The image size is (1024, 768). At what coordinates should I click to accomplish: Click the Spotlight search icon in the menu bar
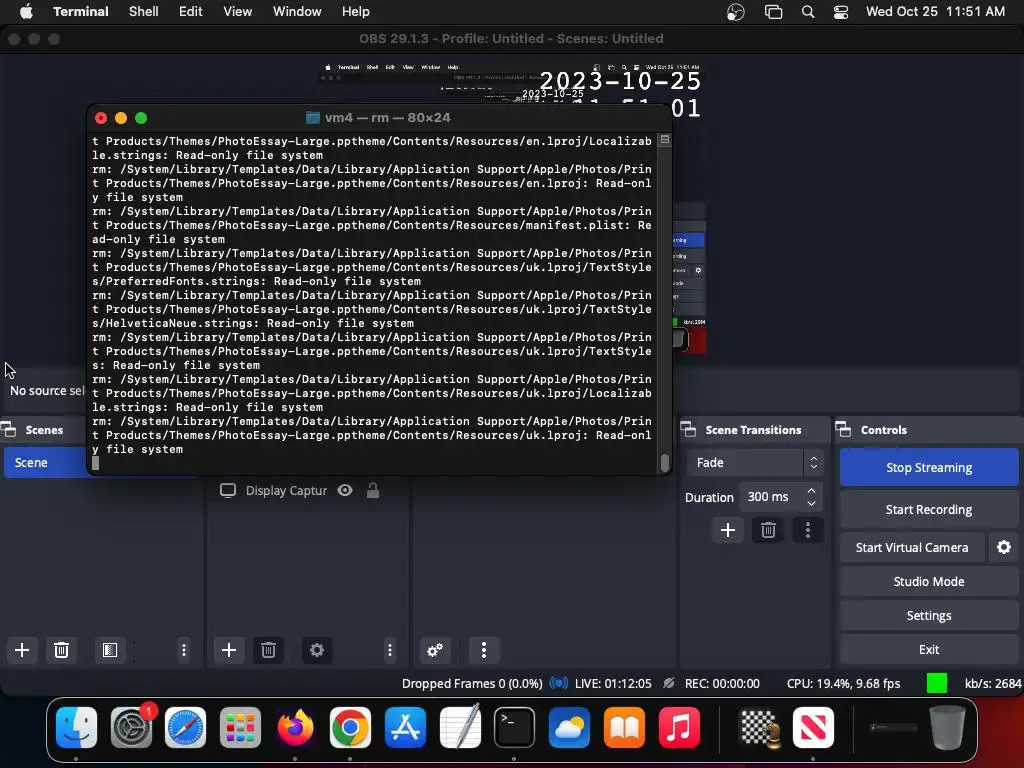pyautogui.click(x=808, y=11)
